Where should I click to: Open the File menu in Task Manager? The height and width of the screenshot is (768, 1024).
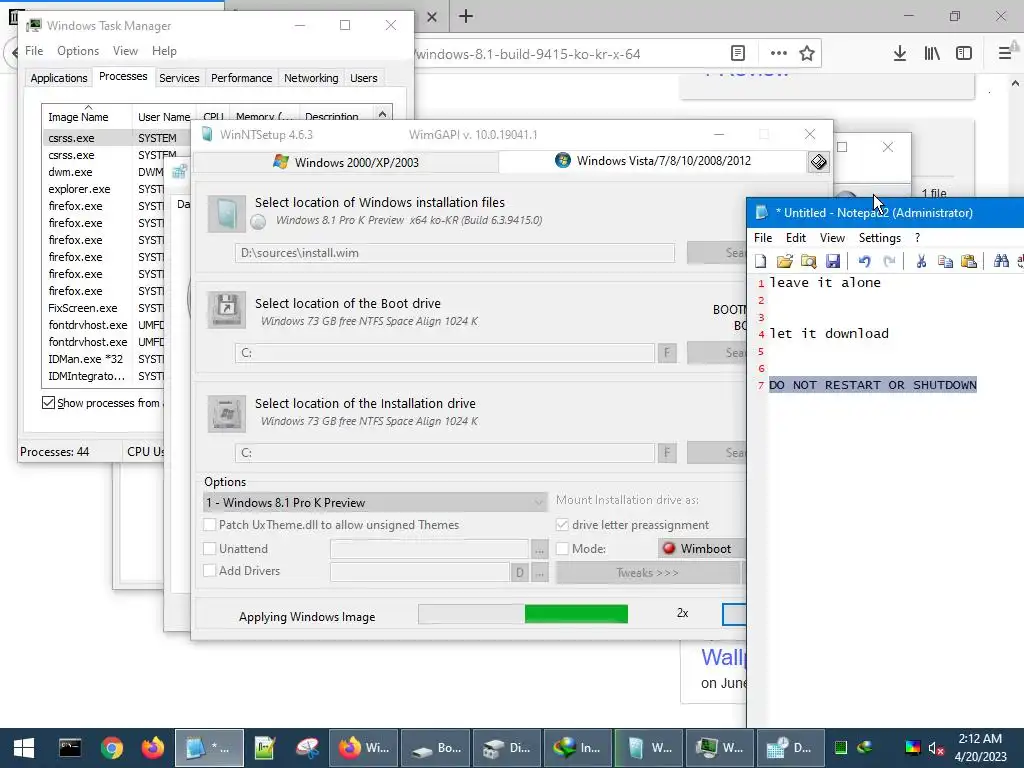click(34, 50)
